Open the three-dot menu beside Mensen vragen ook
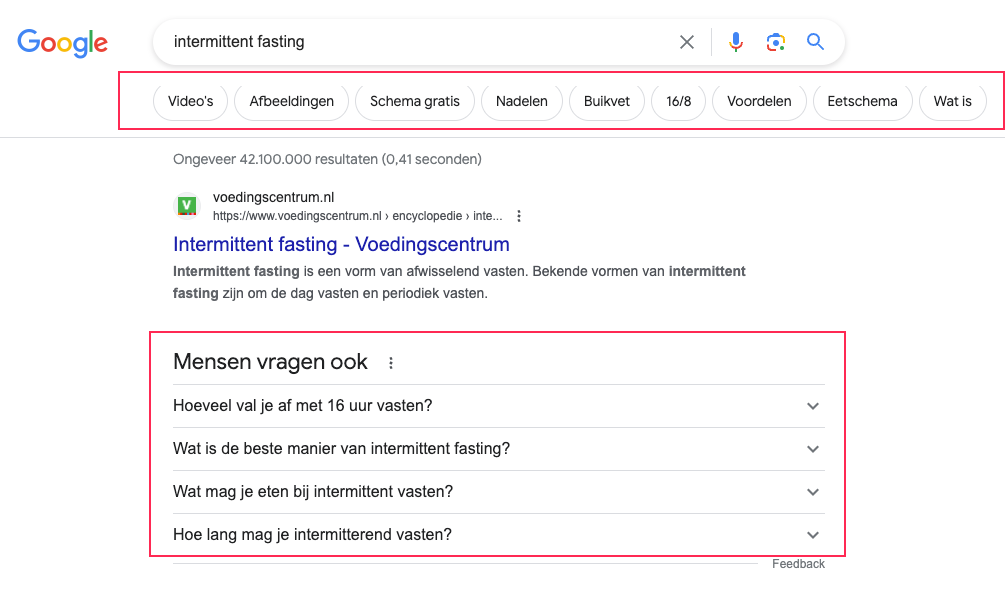Screen dimensions: 1005x594 (x=390, y=363)
